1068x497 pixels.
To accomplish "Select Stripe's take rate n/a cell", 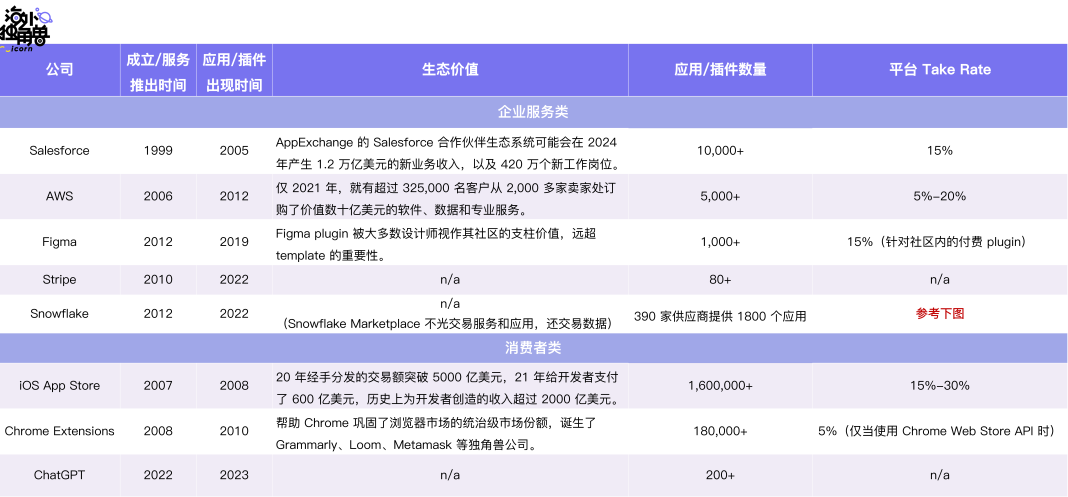I will (x=939, y=280).
